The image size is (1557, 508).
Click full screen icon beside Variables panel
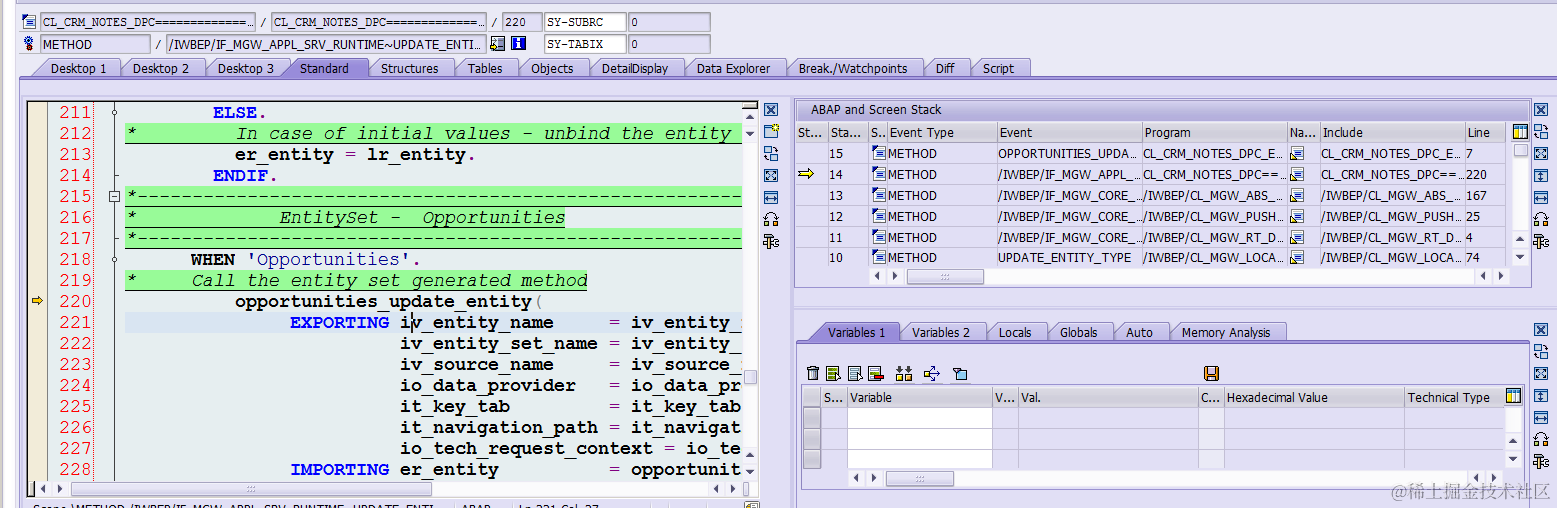coord(1541,373)
